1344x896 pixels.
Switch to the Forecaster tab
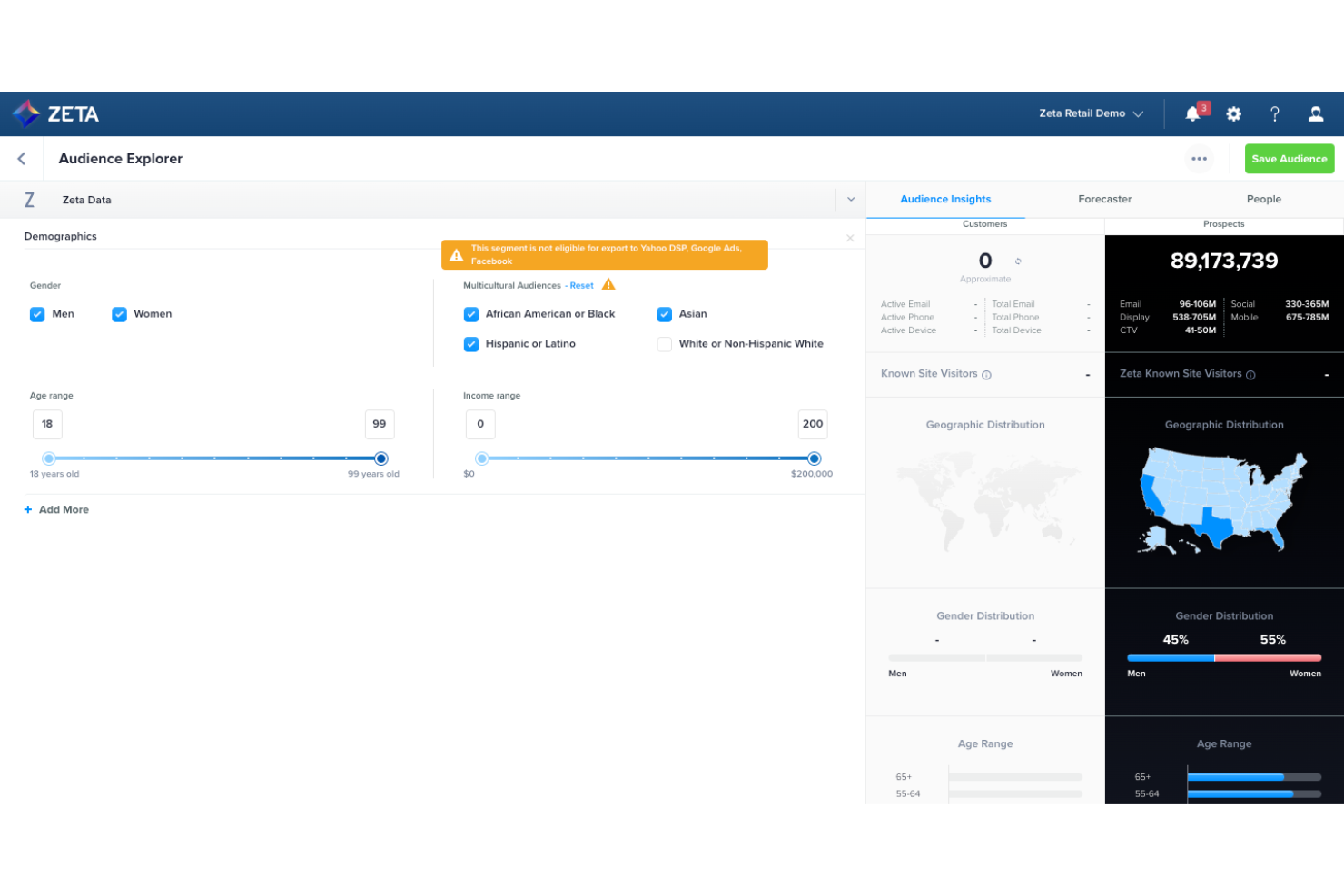tap(1105, 200)
